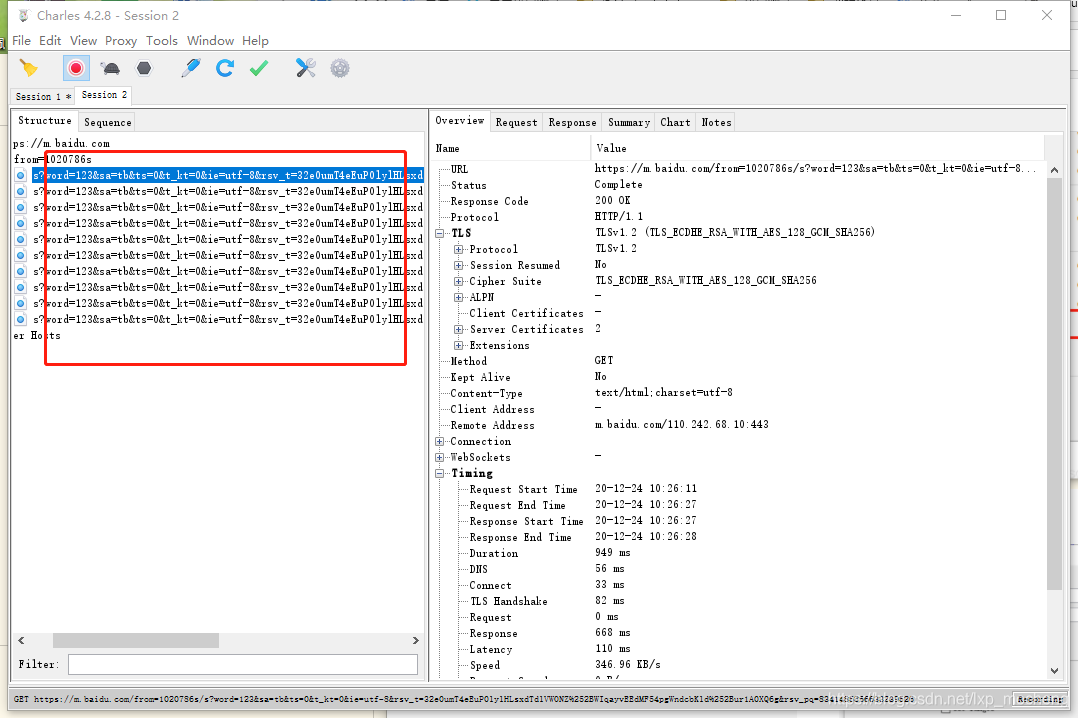This screenshot has height=718, width=1078.
Task: Collapse the Timing section
Action: point(440,473)
